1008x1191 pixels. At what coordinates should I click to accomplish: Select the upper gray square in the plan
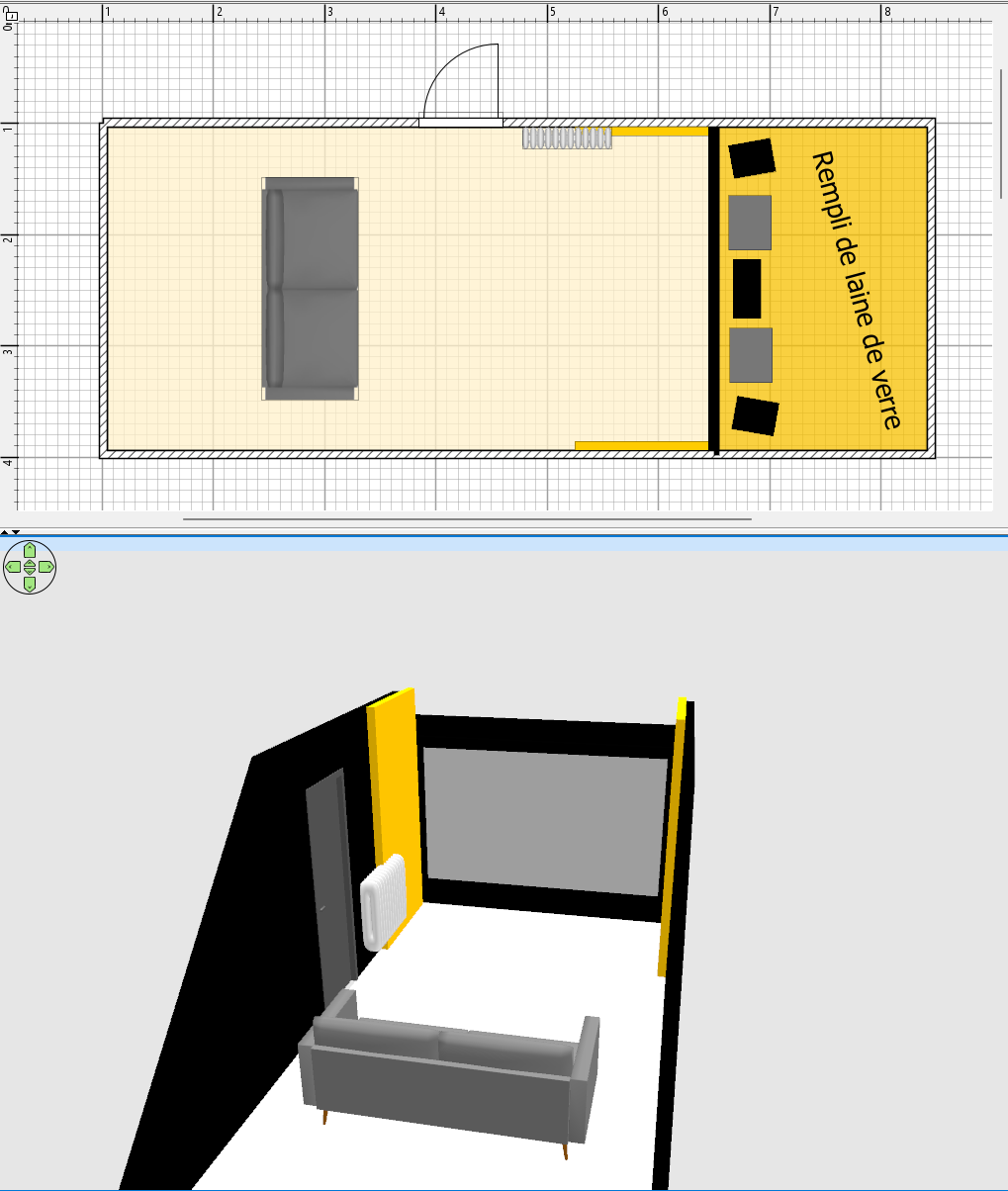tap(750, 223)
